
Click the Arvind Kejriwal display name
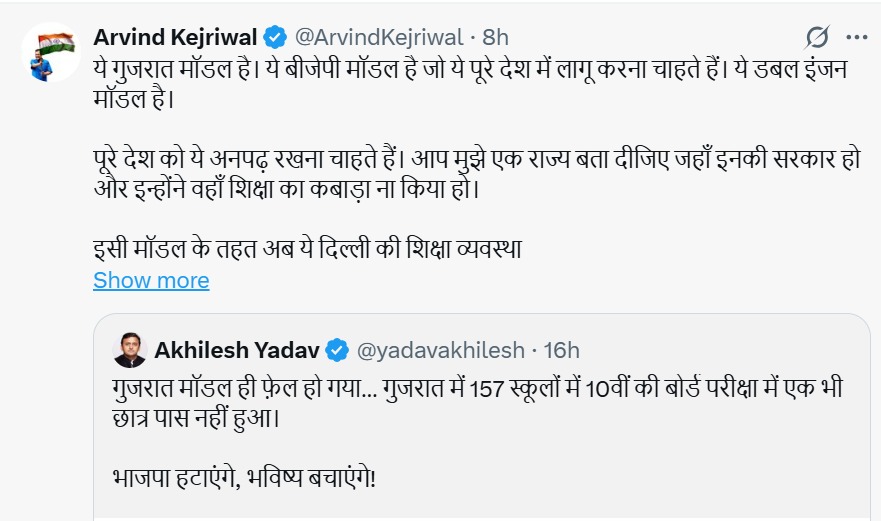coord(175,38)
